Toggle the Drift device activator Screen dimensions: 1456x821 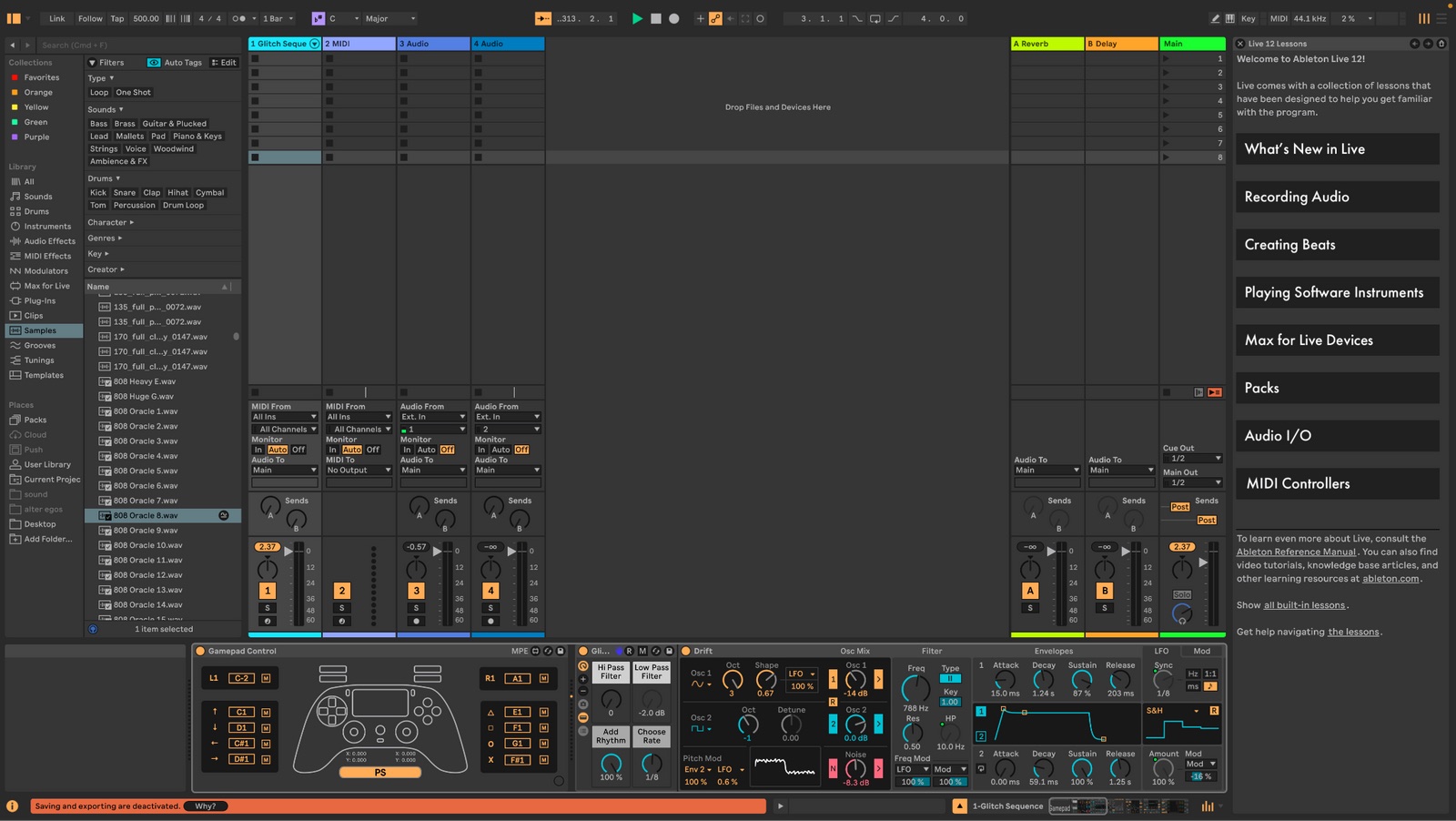[686, 652]
